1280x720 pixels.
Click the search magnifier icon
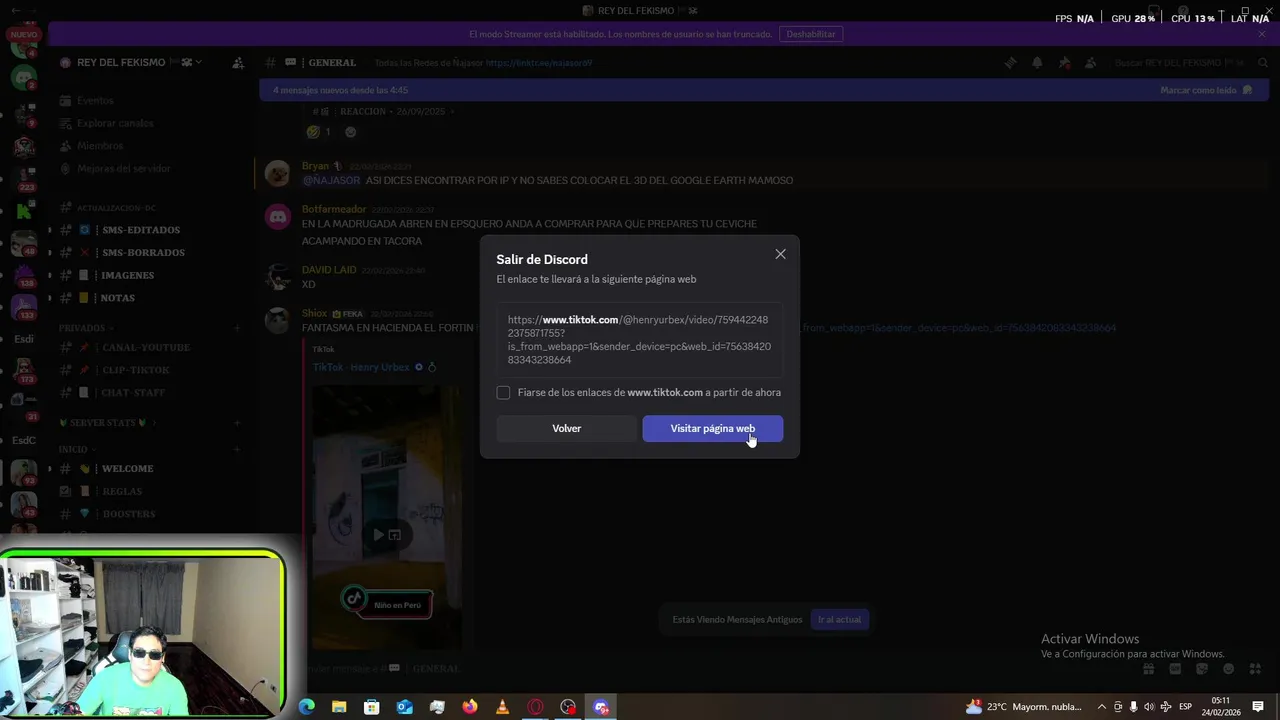click(x=1263, y=62)
